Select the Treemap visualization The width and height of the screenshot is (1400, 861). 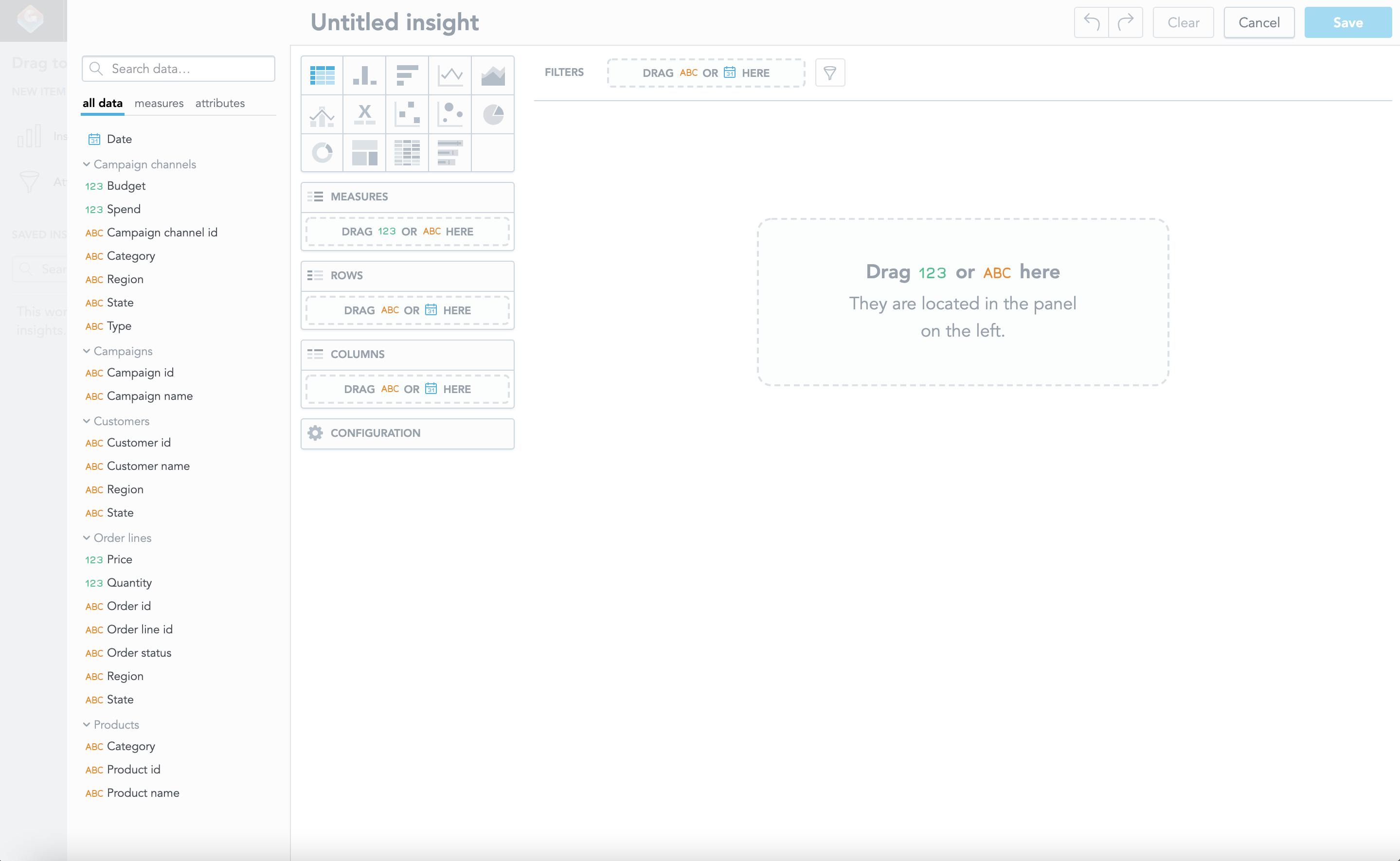tap(364, 153)
